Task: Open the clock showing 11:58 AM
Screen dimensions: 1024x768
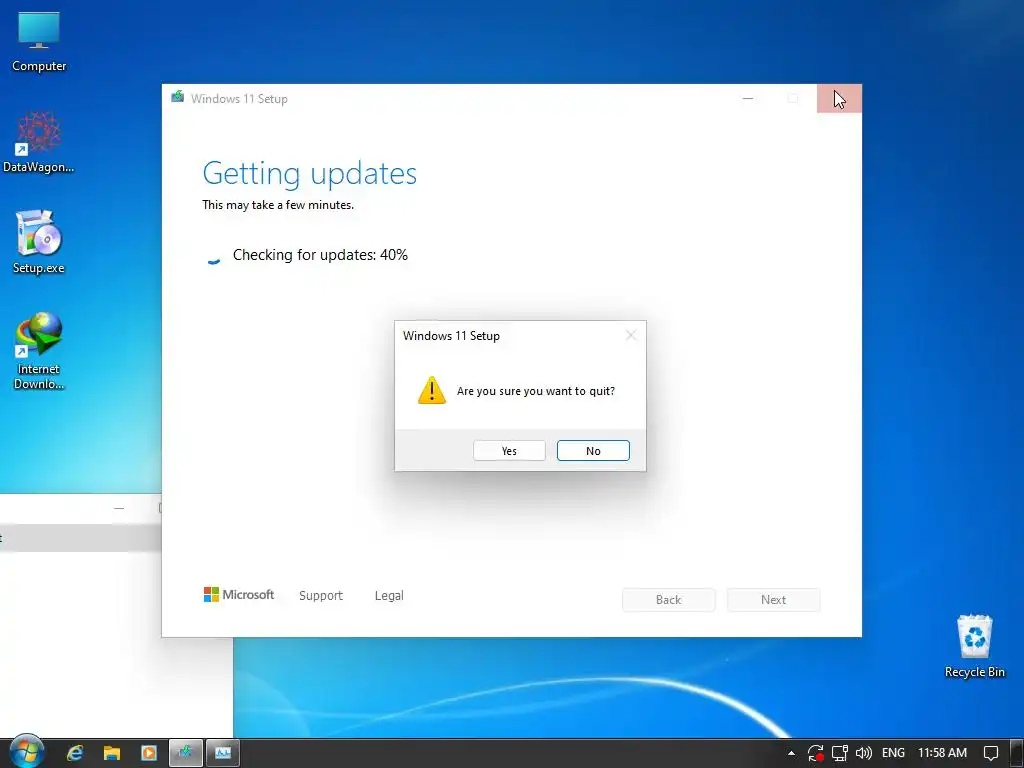Action: click(x=942, y=753)
